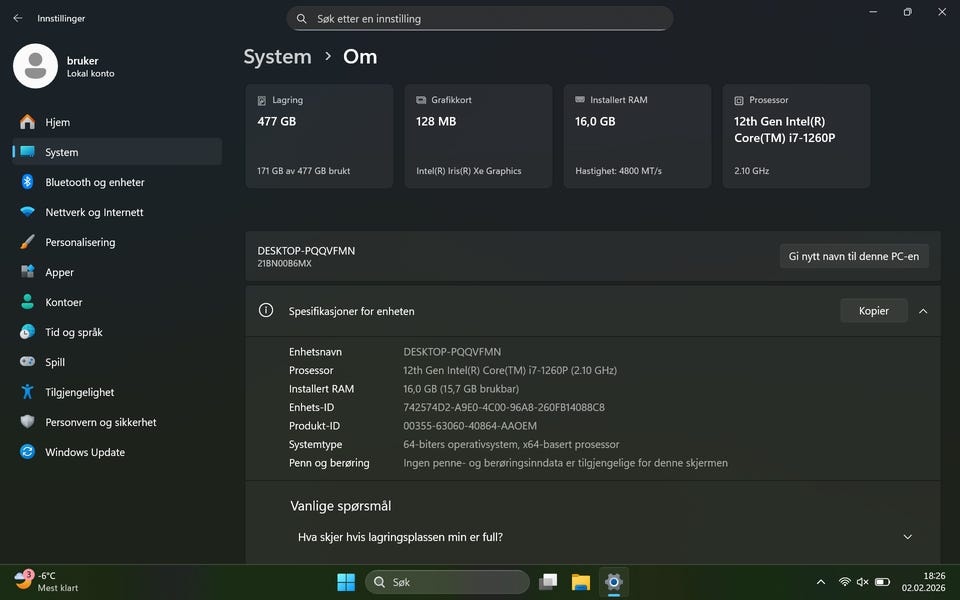The height and width of the screenshot is (600, 960).
Task: Go to Hjem in the sidebar
Action: 117,122
